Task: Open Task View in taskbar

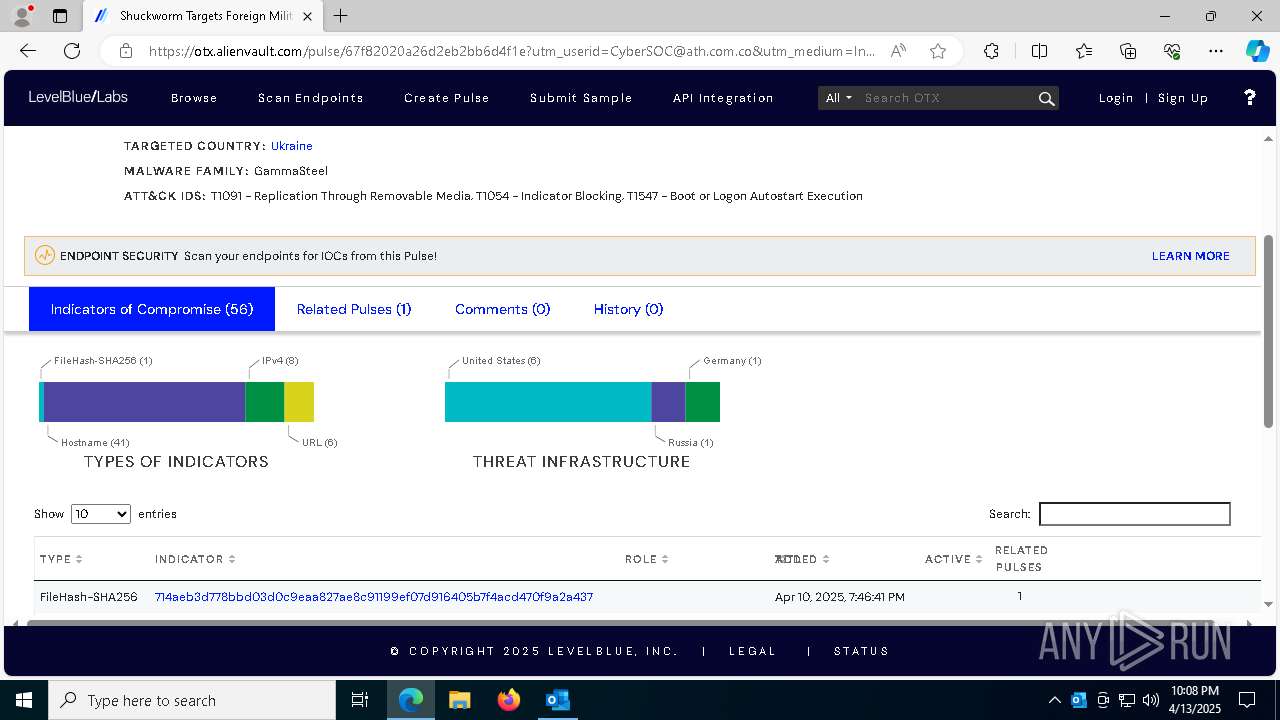Action: 360,700
